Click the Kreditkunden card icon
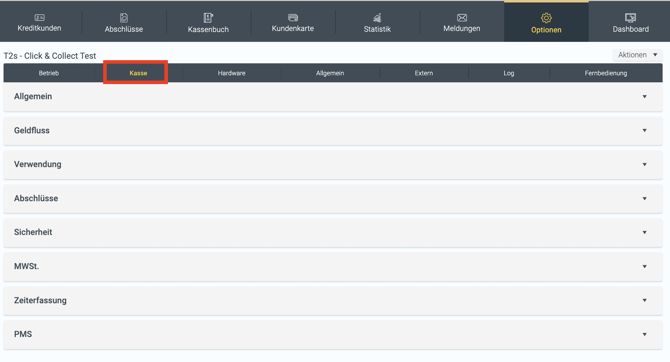The height and width of the screenshot is (362, 670). pos(39,18)
